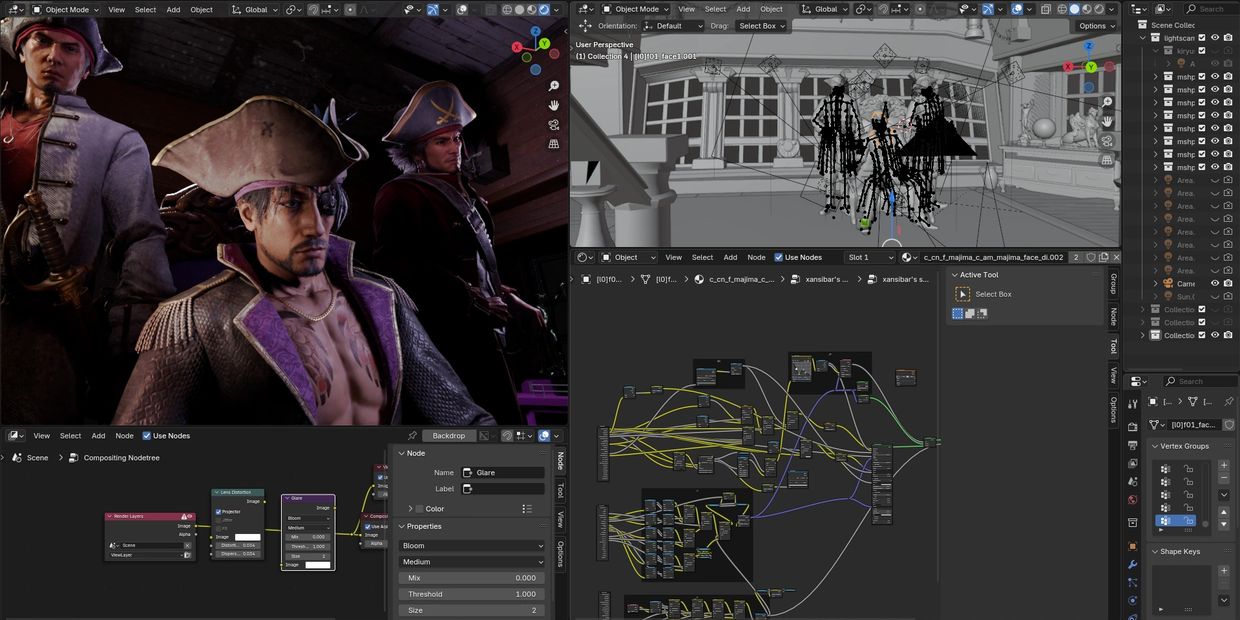Click the material user count 2 button
The width and height of the screenshot is (1240, 620).
(1076, 257)
